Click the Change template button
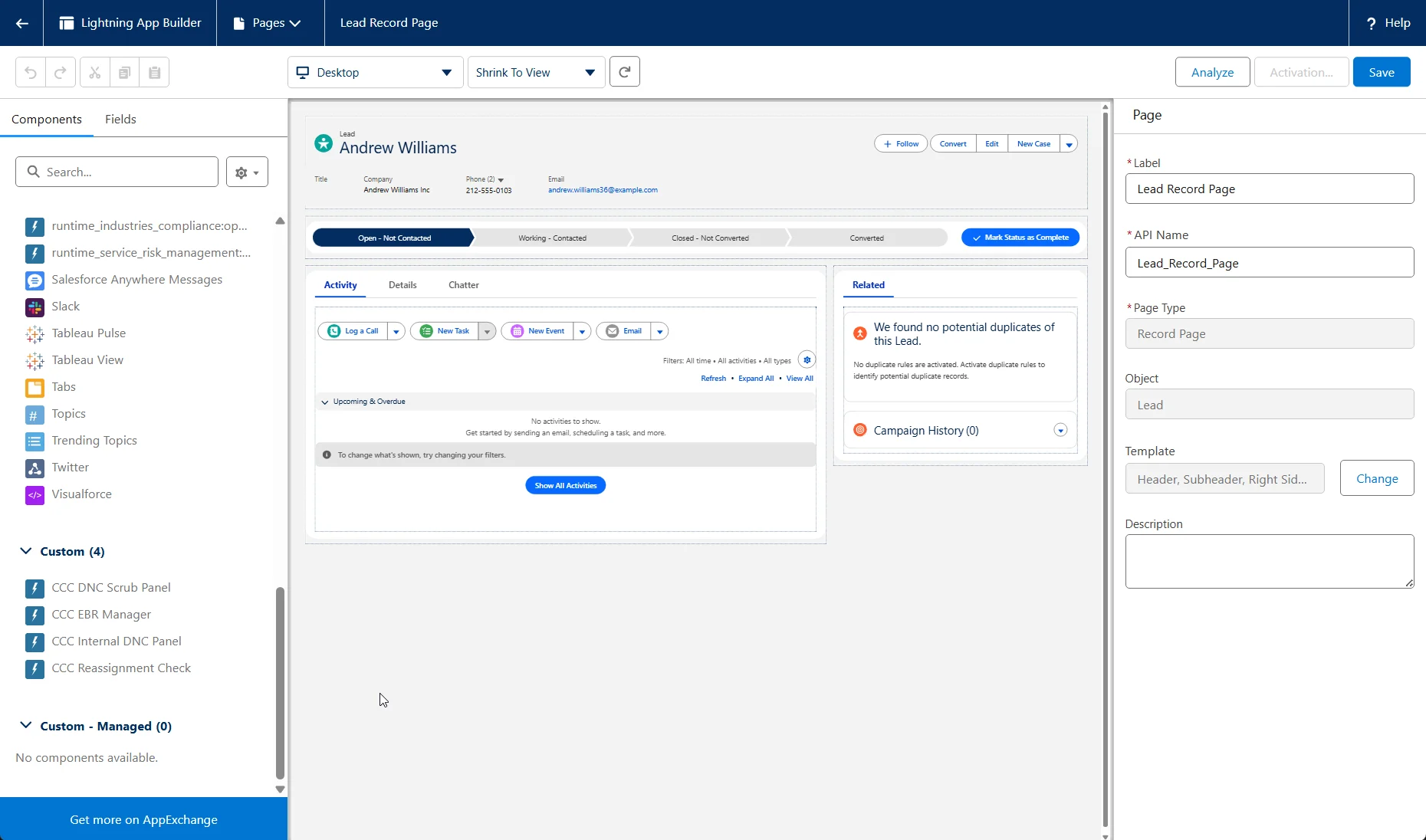This screenshot has width=1426, height=840. point(1377,478)
